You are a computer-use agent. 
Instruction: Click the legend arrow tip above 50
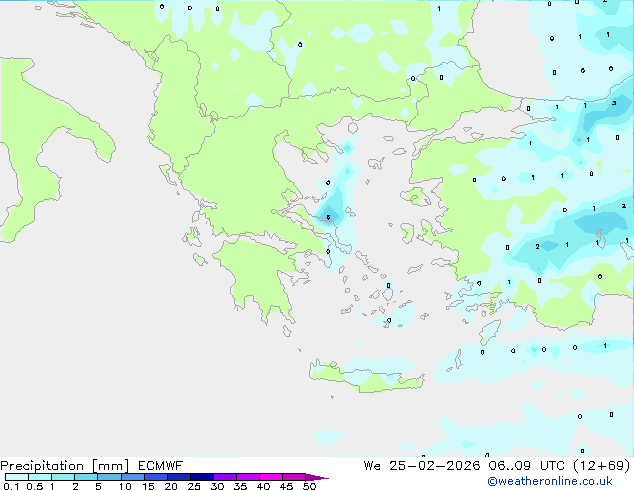pyautogui.click(x=317, y=477)
